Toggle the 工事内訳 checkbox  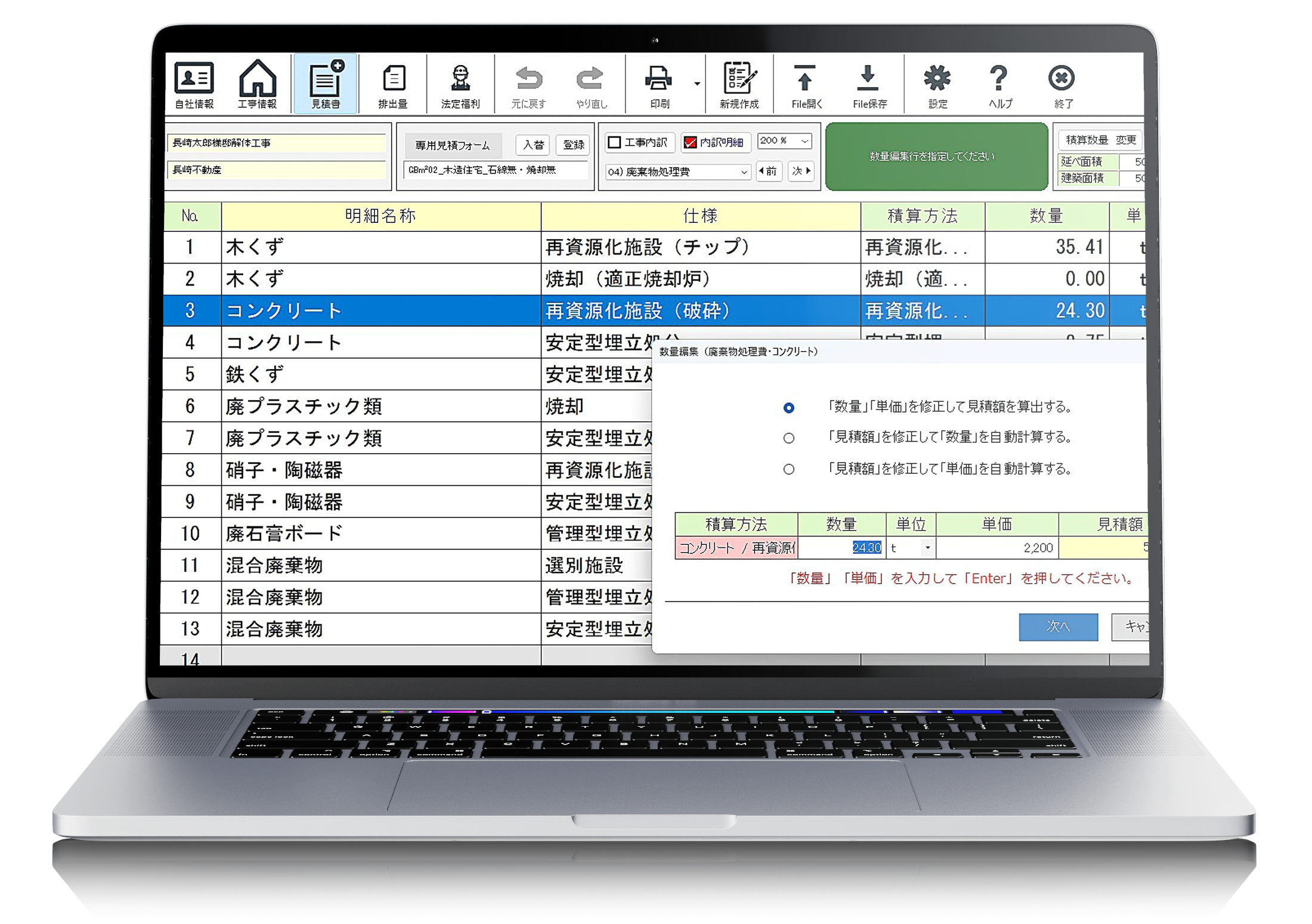click(x=614, y=142)
